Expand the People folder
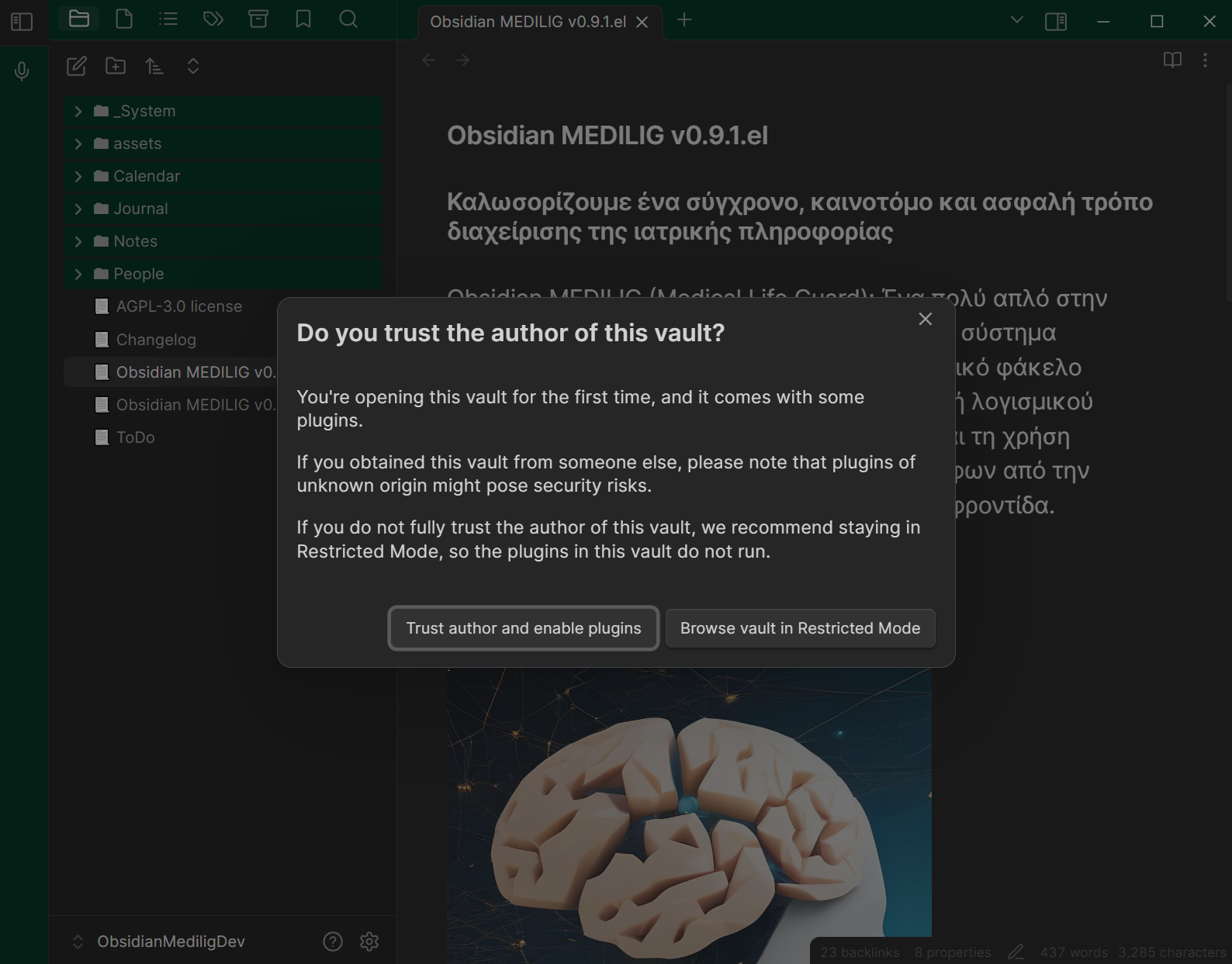1232x964 pixels. (x=223, y=274)
